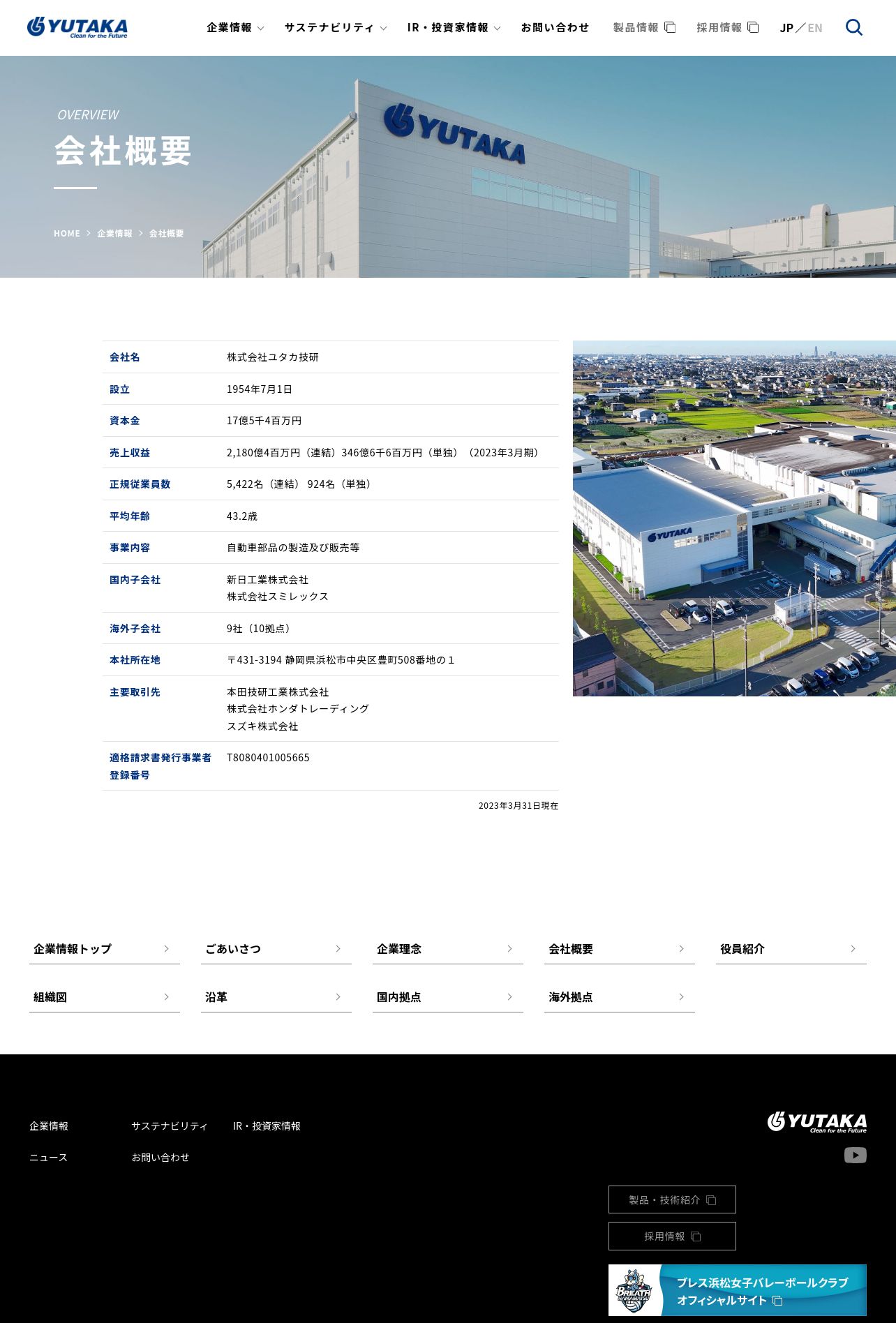Click the average age value 43.2歳
Screen dimensions: 896x1323
pos(242,516)
